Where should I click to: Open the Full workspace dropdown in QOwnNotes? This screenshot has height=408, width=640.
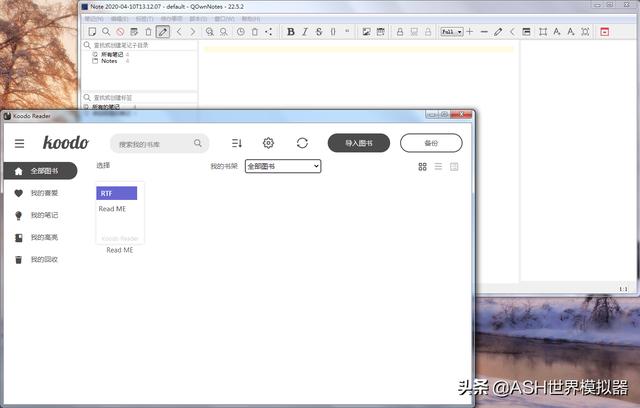[452, 32]
